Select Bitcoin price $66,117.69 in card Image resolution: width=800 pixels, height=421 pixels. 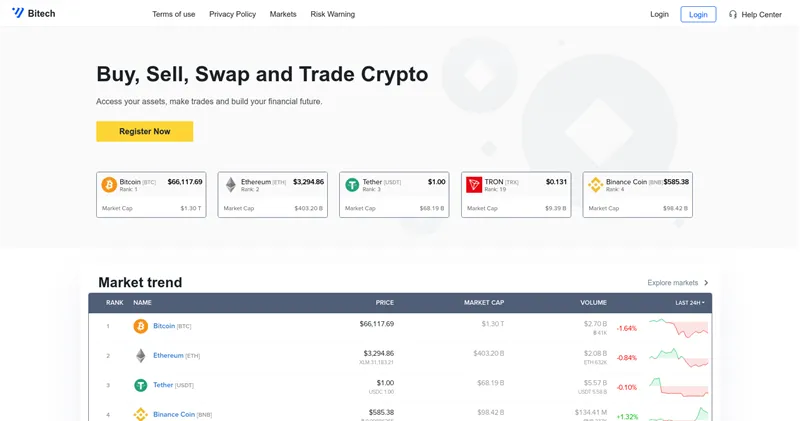click(185, 182)
